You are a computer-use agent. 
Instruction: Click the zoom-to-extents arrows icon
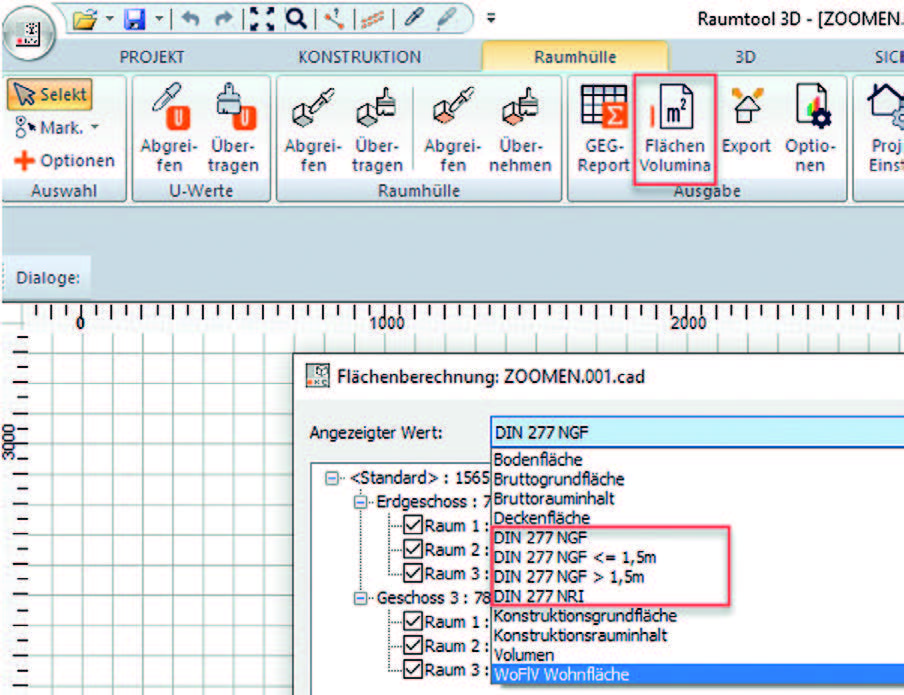[262, 19]
